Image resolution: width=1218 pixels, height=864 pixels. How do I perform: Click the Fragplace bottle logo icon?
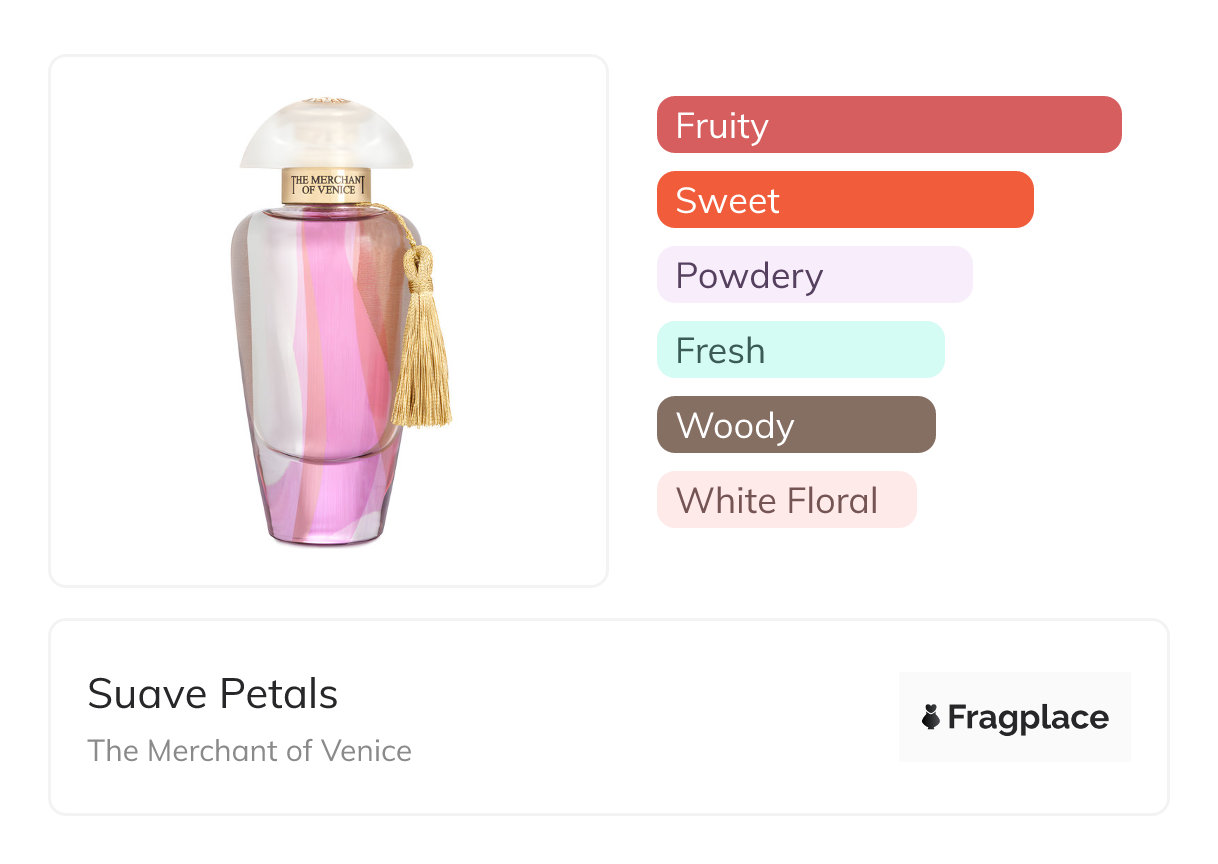931,717
